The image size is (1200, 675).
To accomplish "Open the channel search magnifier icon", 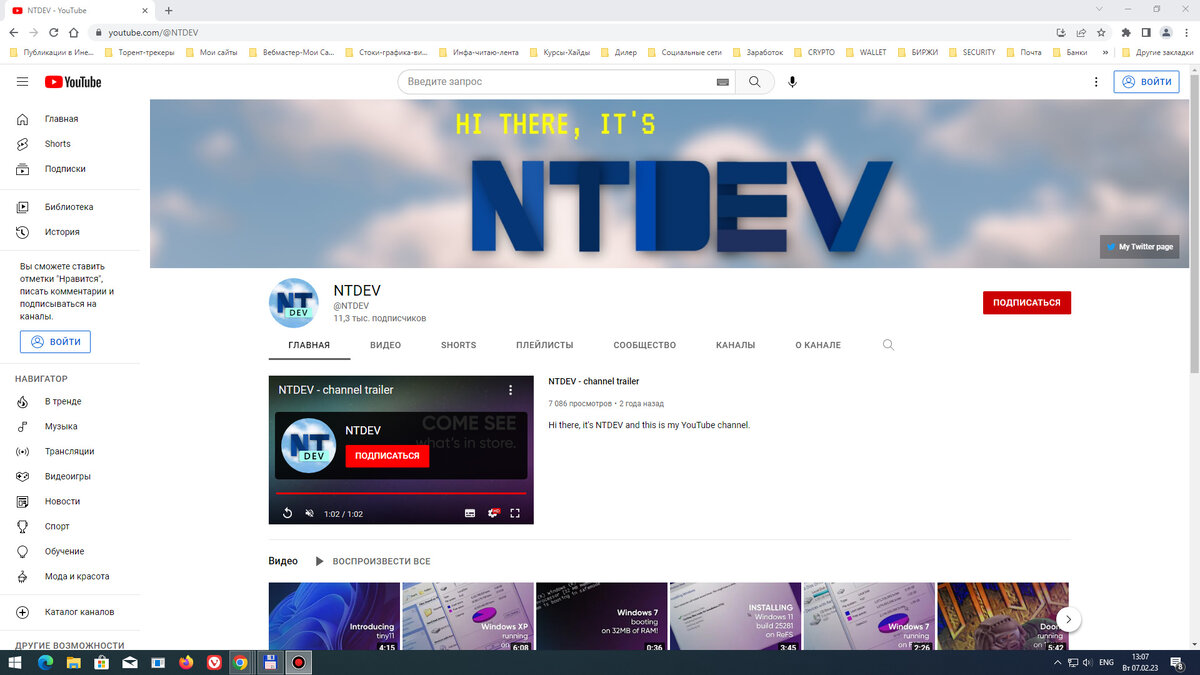I will tap(888, 344).
